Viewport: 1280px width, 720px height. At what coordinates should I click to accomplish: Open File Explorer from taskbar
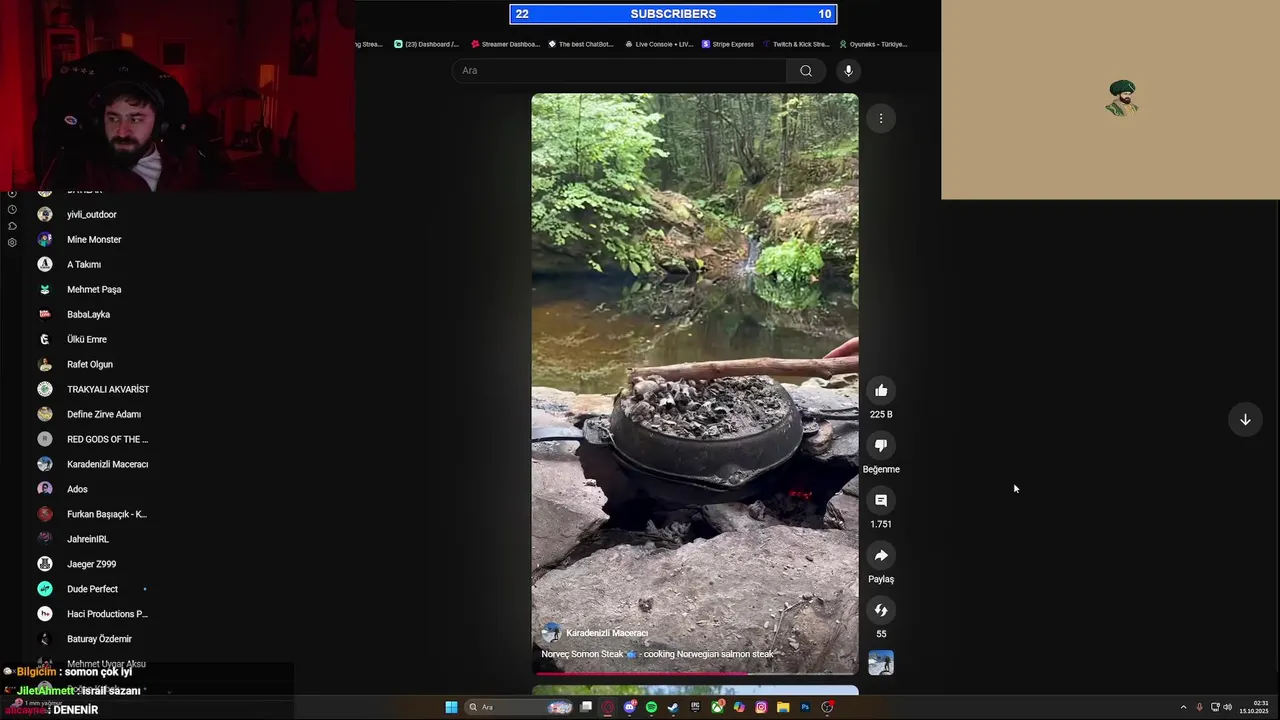pos(783,707)
